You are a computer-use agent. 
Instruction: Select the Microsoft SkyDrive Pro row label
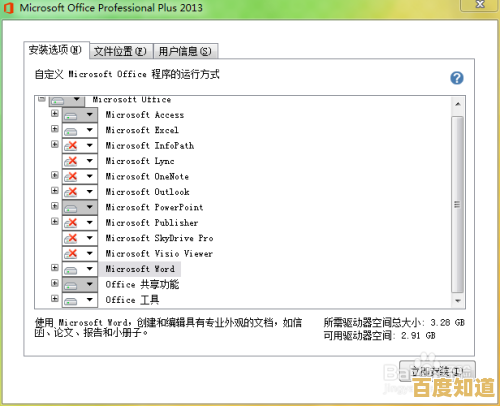[x=159, y=238]
